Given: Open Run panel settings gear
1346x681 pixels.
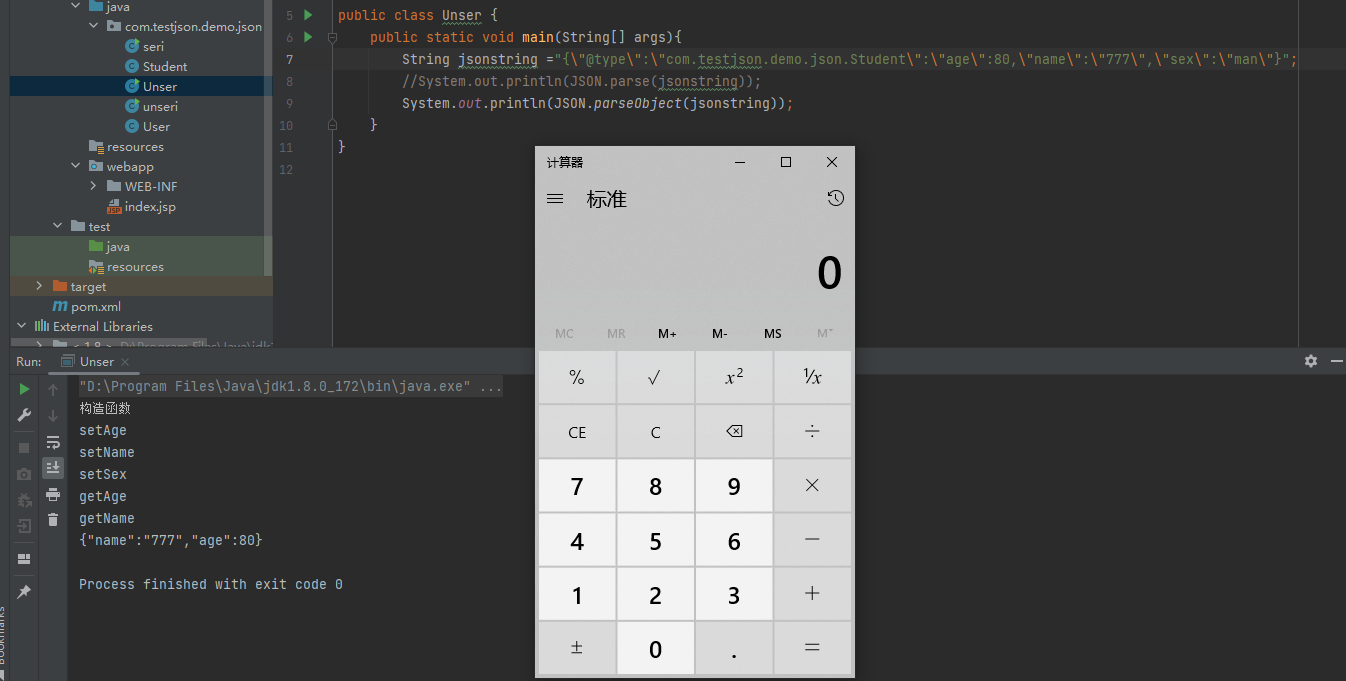Looking at the screenshot, I should 1311,361.
